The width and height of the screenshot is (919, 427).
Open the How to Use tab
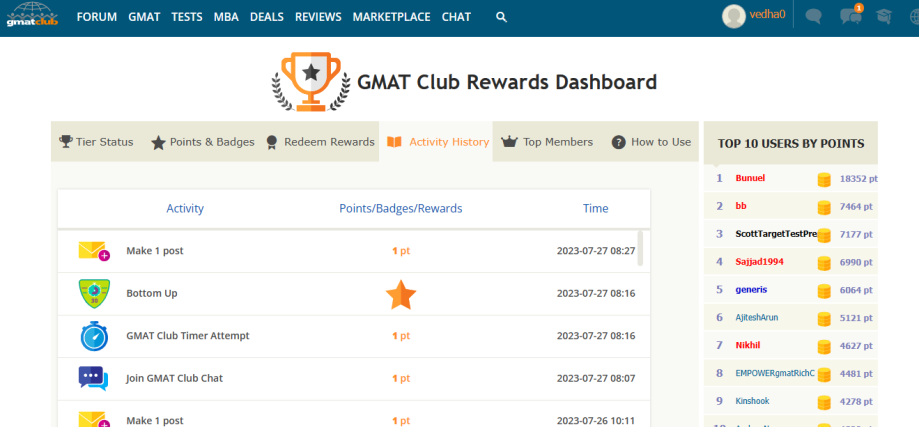(651, 142)
